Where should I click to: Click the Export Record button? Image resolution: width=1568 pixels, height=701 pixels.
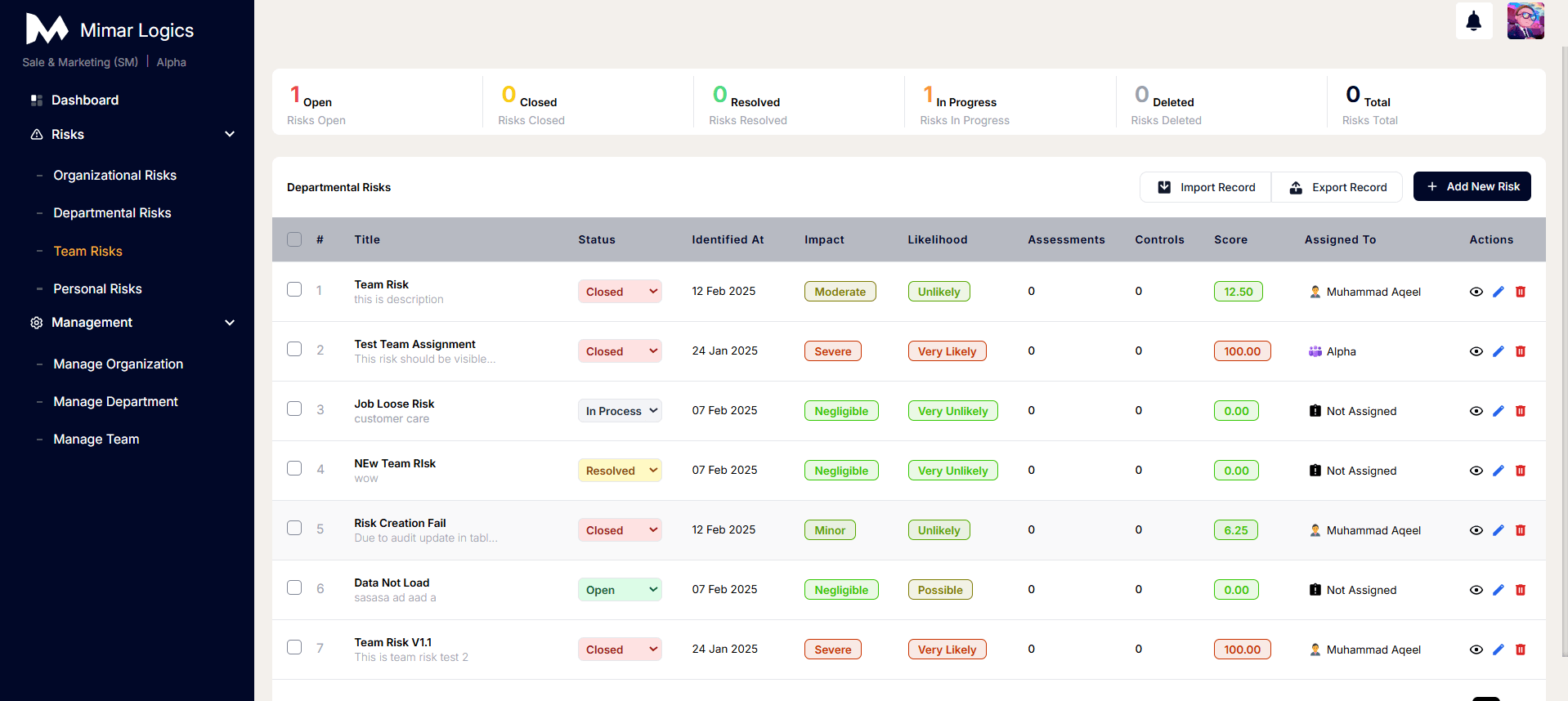point(1337,187)
